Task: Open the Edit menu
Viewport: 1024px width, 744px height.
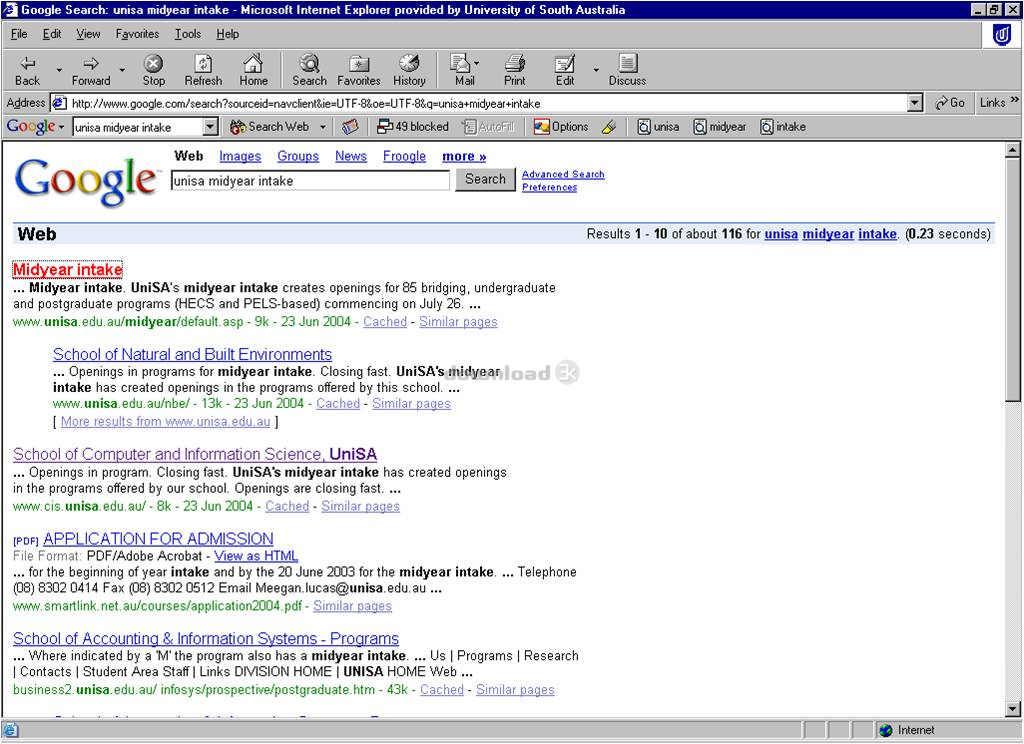Action: click(52, 34)
